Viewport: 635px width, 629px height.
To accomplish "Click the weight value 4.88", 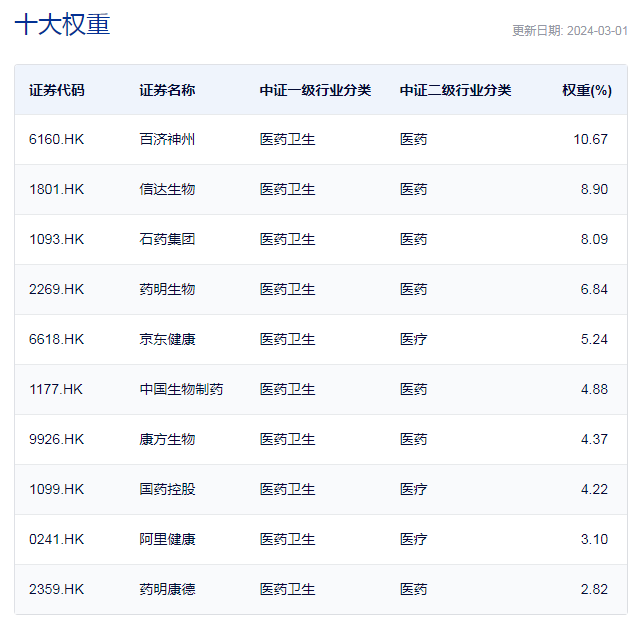I will (594, 389).
